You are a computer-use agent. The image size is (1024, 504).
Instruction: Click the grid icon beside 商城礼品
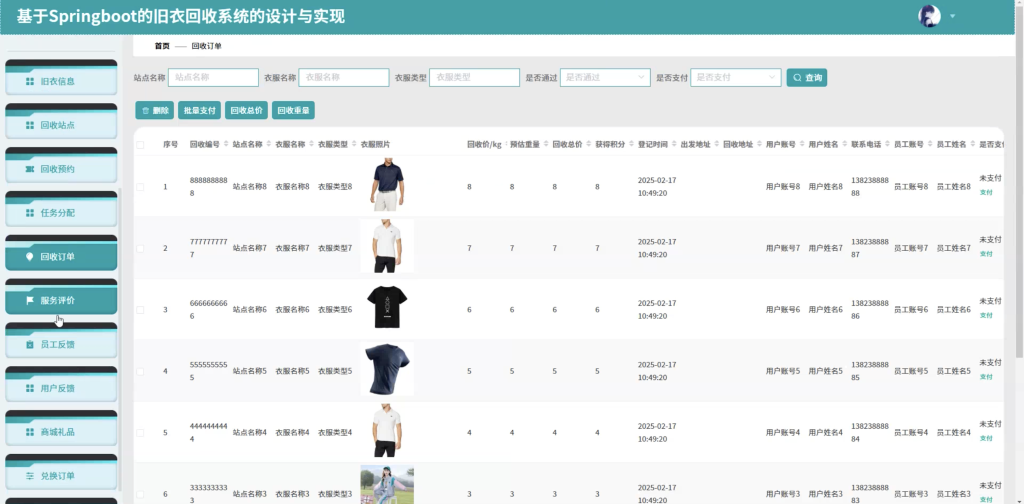29,432
